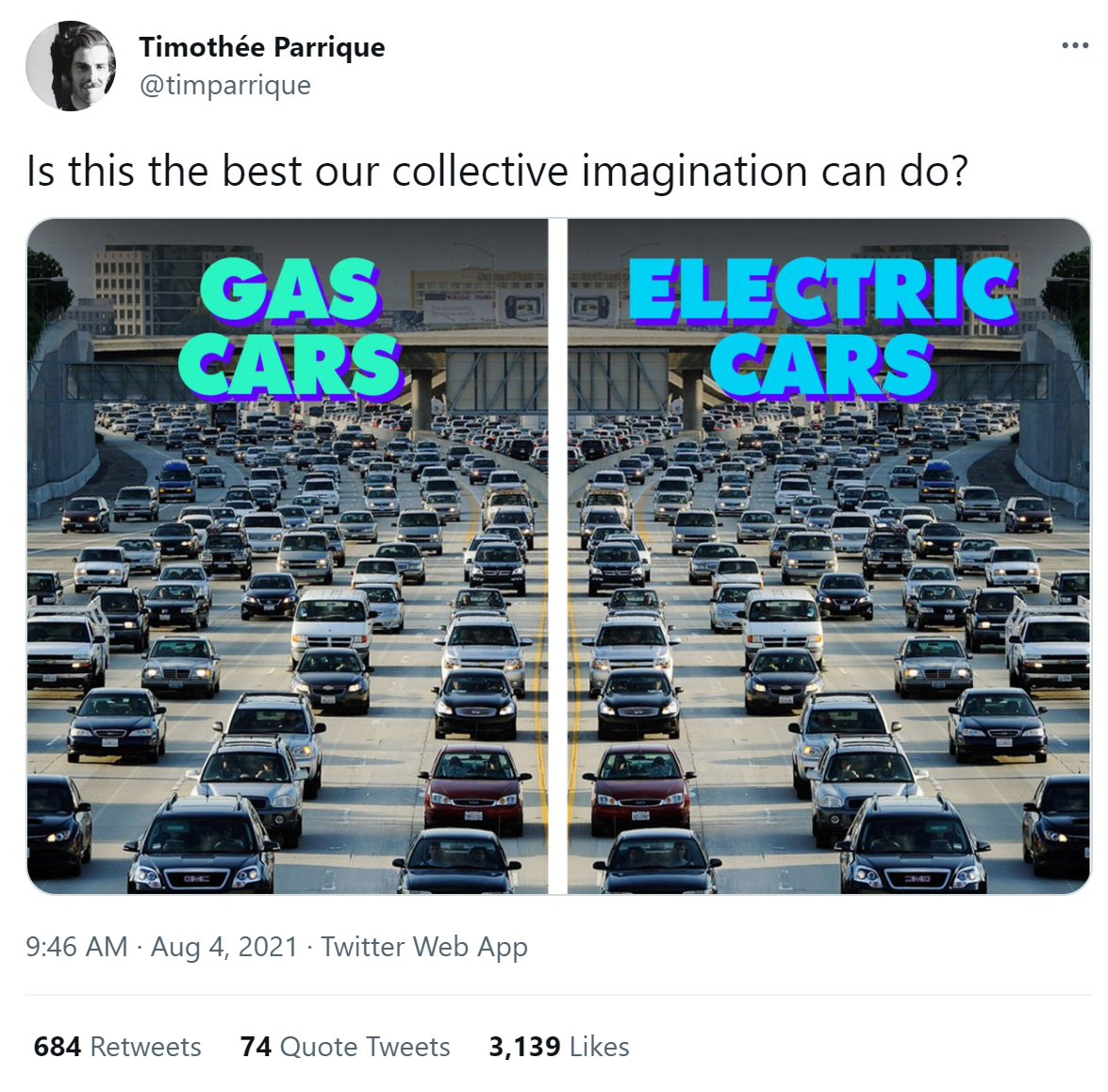This screenshot has width=1108, height=1092.
Task: Click the white divider between the images
Action: pyautogui.click(x=558, y=556)
